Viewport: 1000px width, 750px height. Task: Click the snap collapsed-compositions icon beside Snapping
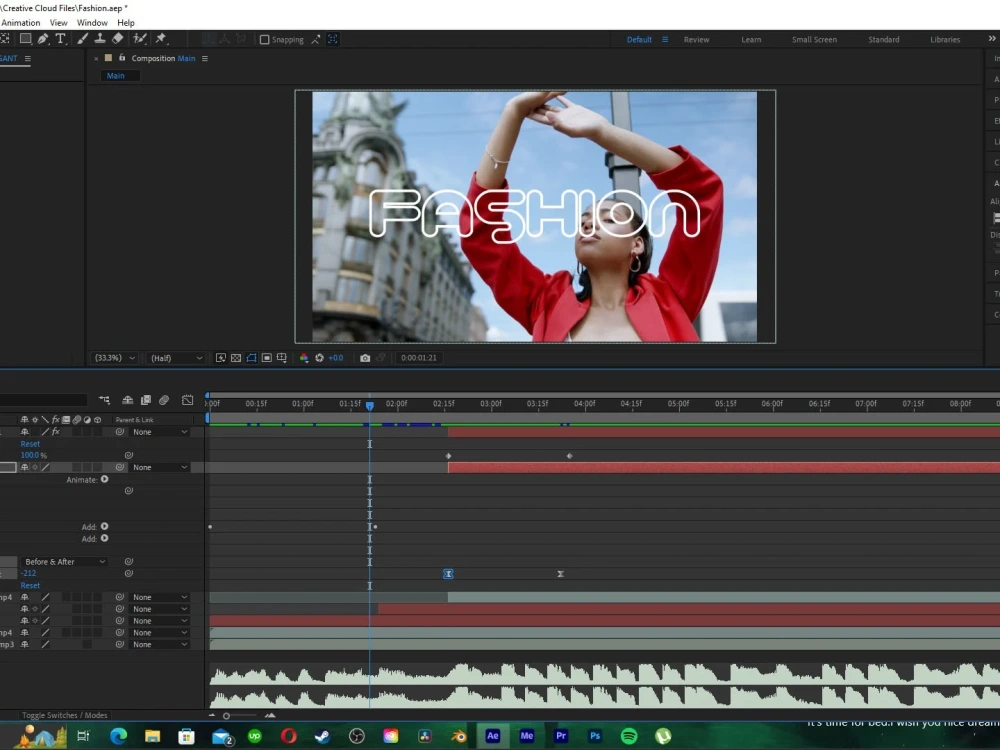(x=316, y=40)
